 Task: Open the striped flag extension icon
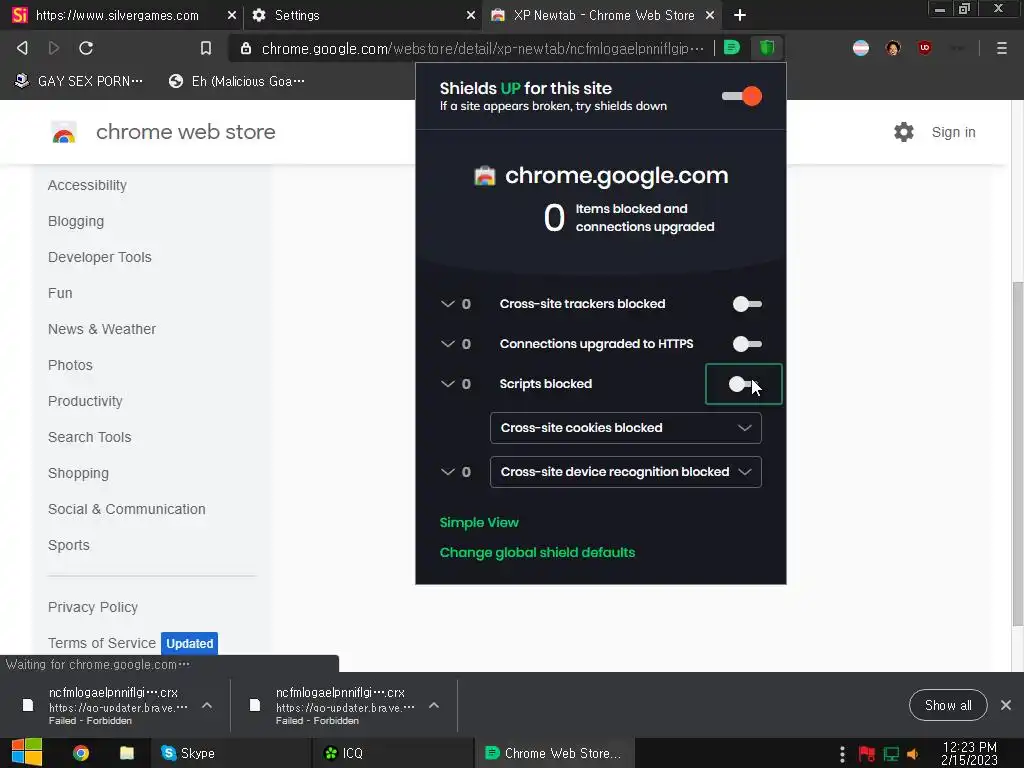[x=861, y=48]
